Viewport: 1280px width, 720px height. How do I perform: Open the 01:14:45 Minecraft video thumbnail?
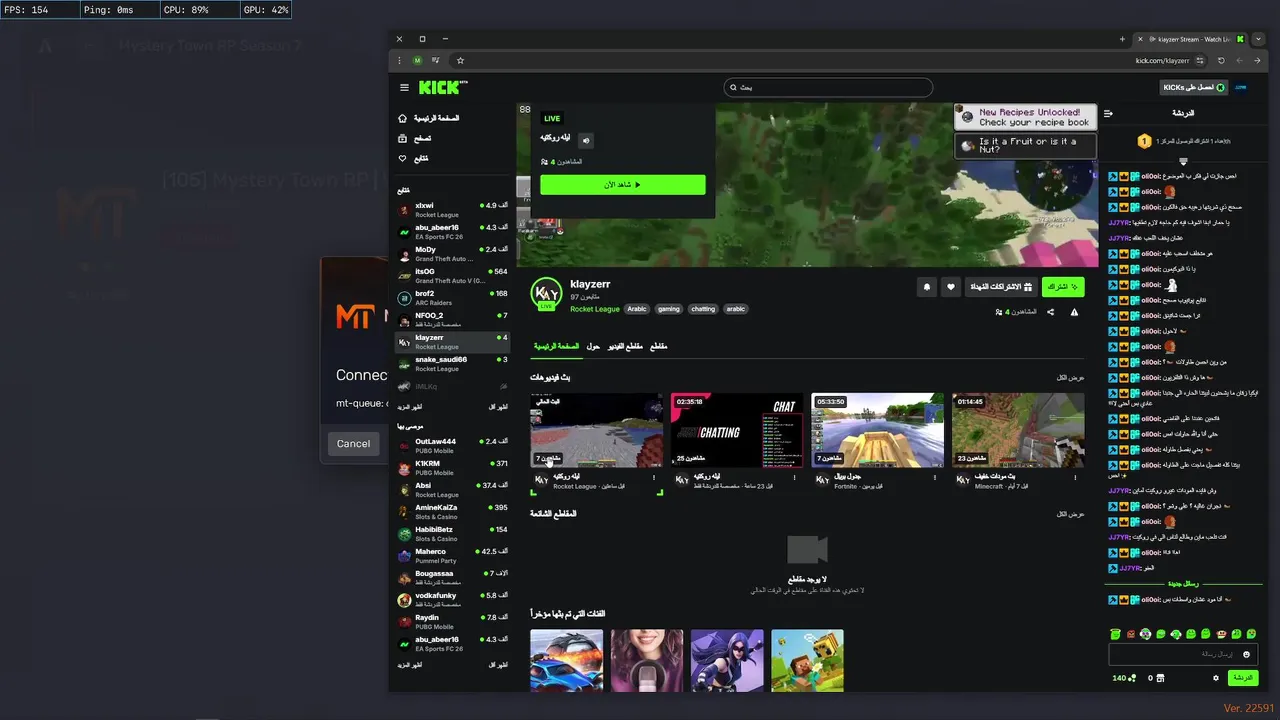pyautogui.click(x=1018, y=430)
